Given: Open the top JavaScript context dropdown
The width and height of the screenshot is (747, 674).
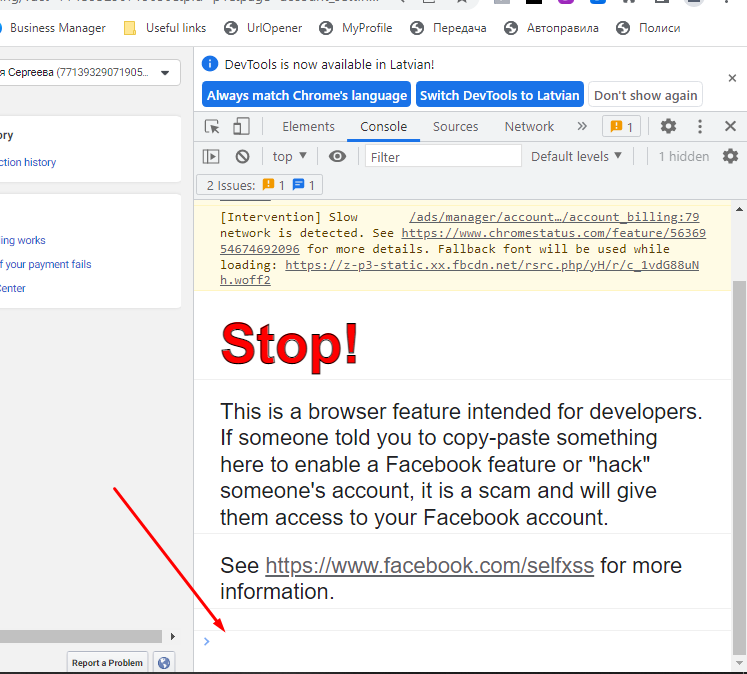Looking at the screenshot, I should (x=289, y=157).
